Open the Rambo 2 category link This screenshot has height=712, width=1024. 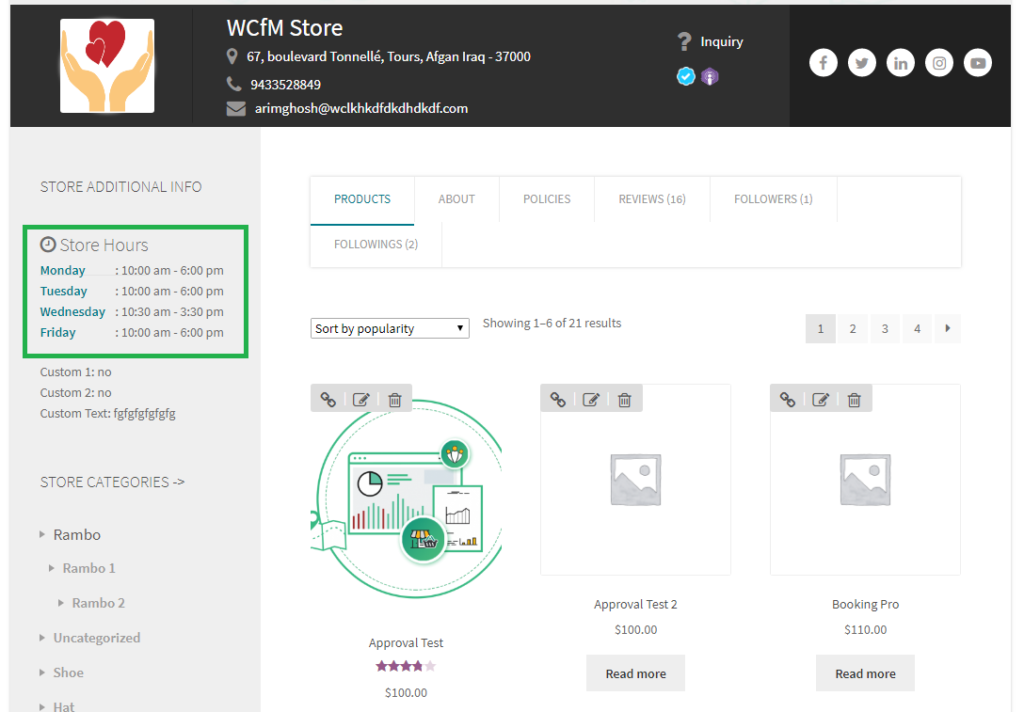pyautogui.click(x=99, y=603)
